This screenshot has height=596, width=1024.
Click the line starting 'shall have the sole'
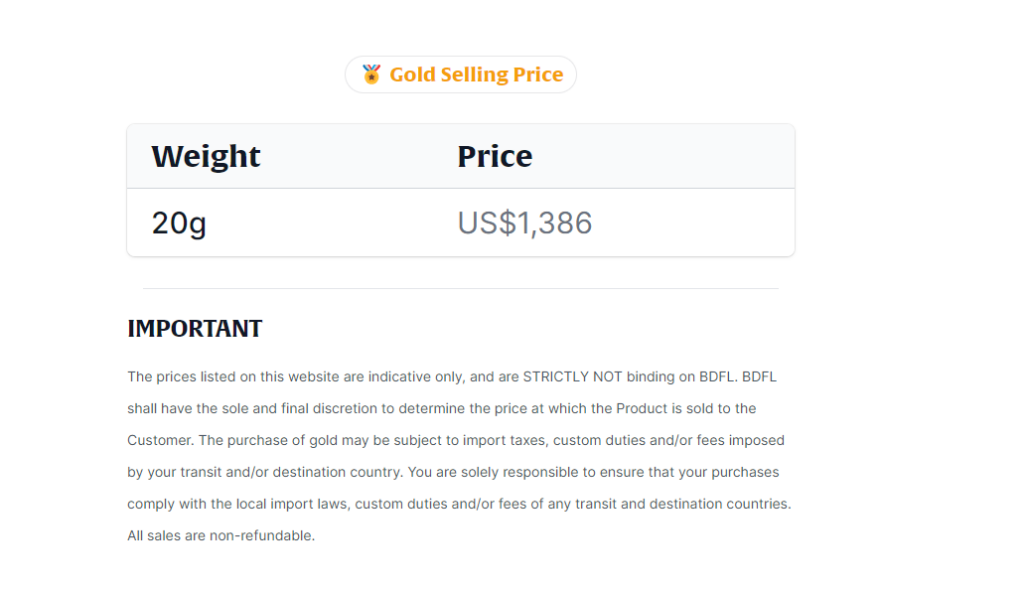pos(441,409)
